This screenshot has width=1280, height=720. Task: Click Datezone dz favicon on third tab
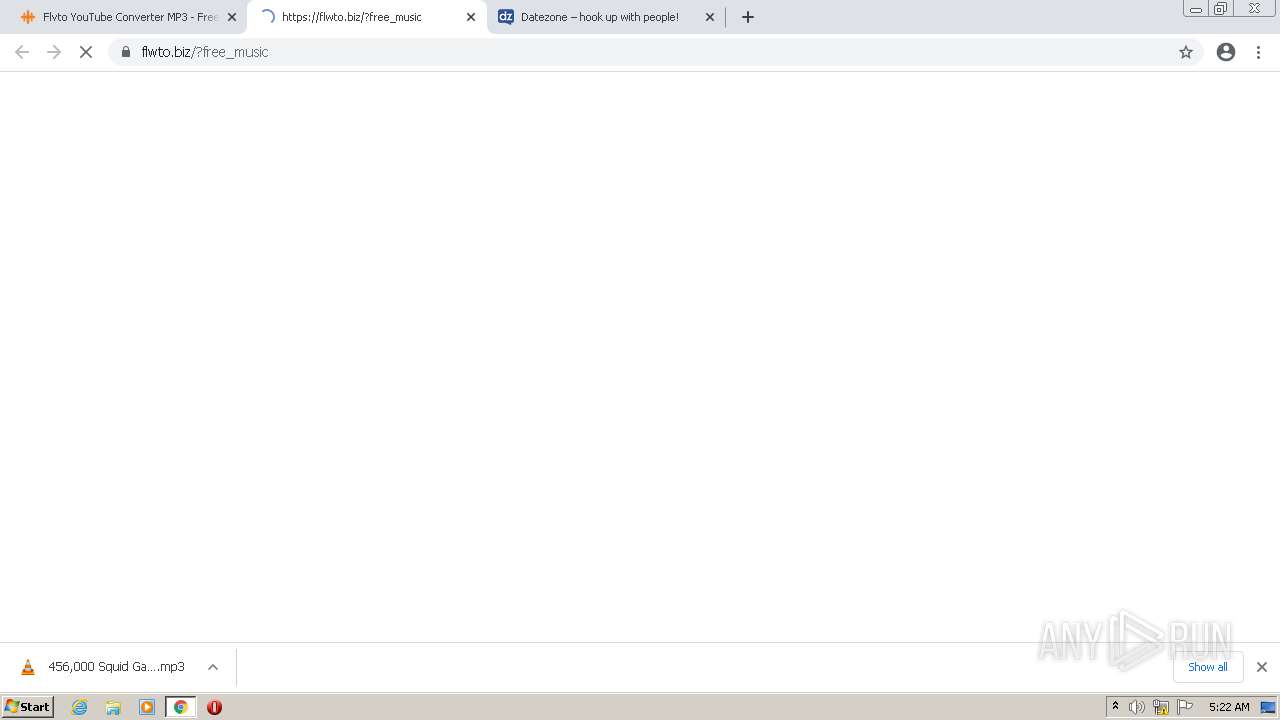point(506,17)
